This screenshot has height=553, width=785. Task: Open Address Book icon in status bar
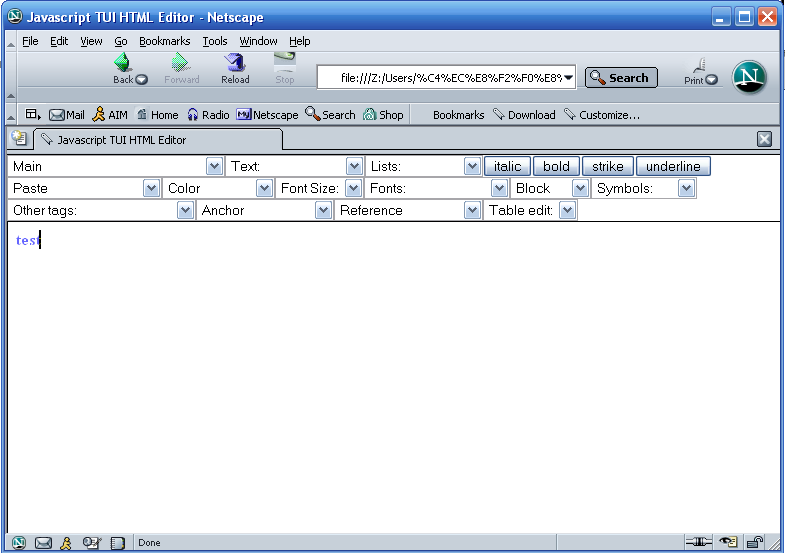point(118,542)
